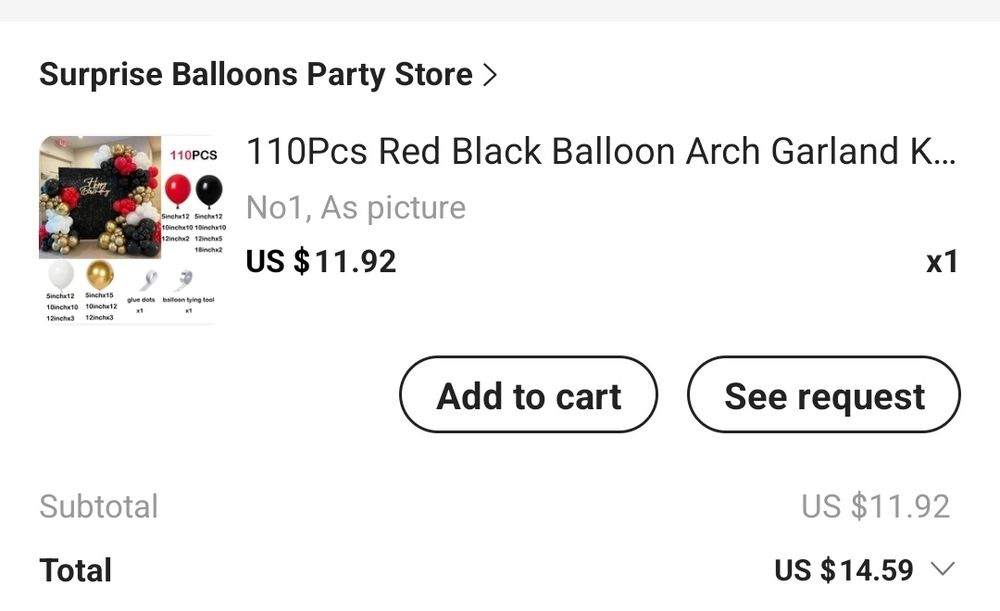The image size is (1000, 611).
Task: Click the Subtotal label
Action: 99,506
